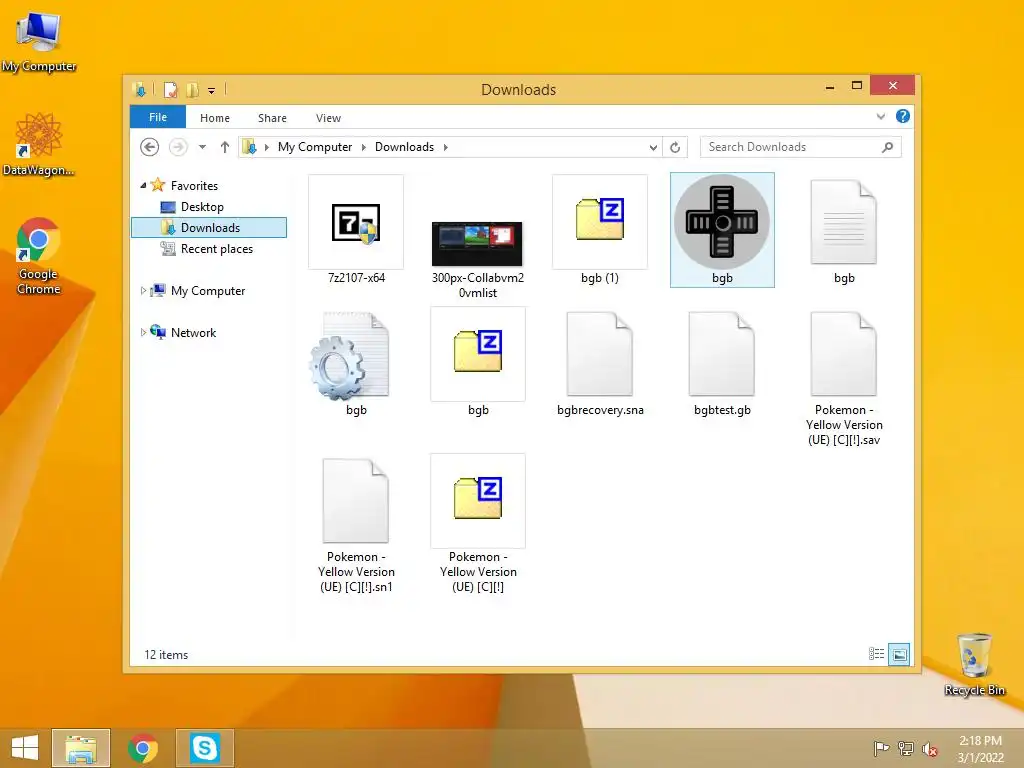Collapse the Favorites tree group
The width and height of the screenshot is (1024, 768).
[x=144, y=185]
